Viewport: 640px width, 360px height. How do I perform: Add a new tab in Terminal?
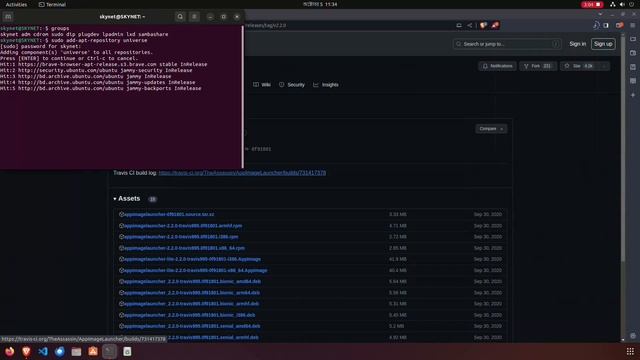coord(8,17)
